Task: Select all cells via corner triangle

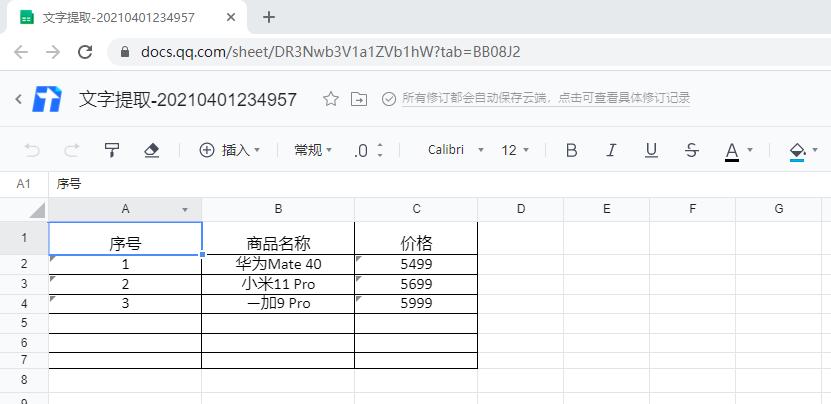Action: point(37,210)
